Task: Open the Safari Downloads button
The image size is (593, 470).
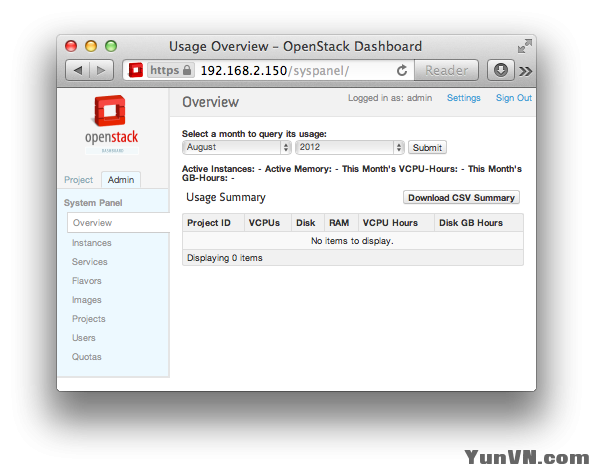Action: [501, 70]
